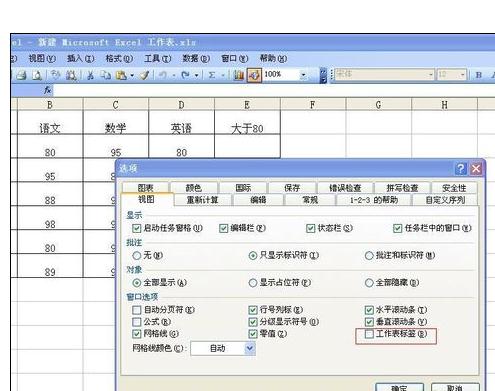Screen dimensions: 495x391
Task: Expand the Paste options arrow
Action: pyautogui.click(x=132, y=76)
